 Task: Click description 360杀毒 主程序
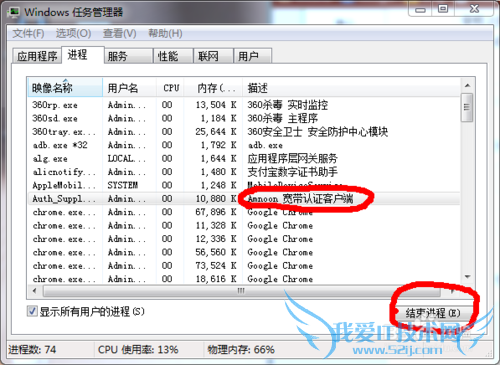click(282, 118)
